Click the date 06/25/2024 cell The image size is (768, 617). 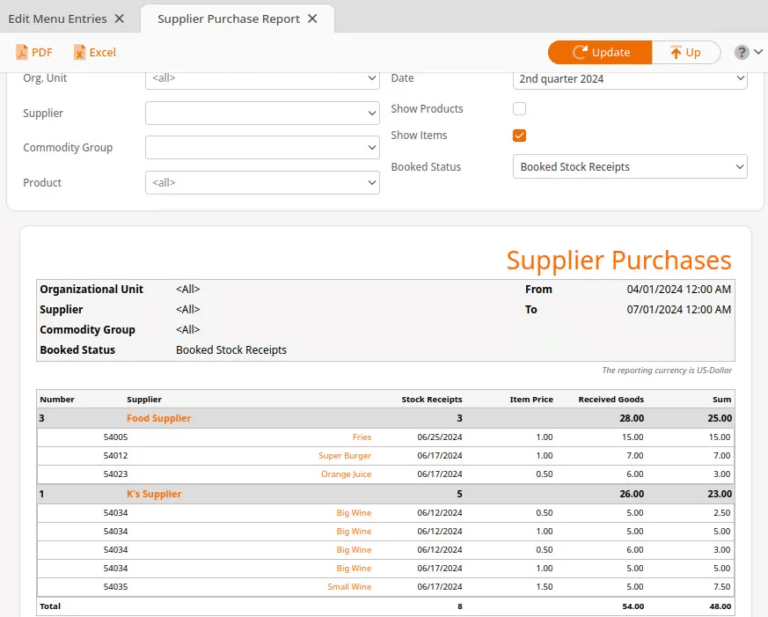(439, 437)
